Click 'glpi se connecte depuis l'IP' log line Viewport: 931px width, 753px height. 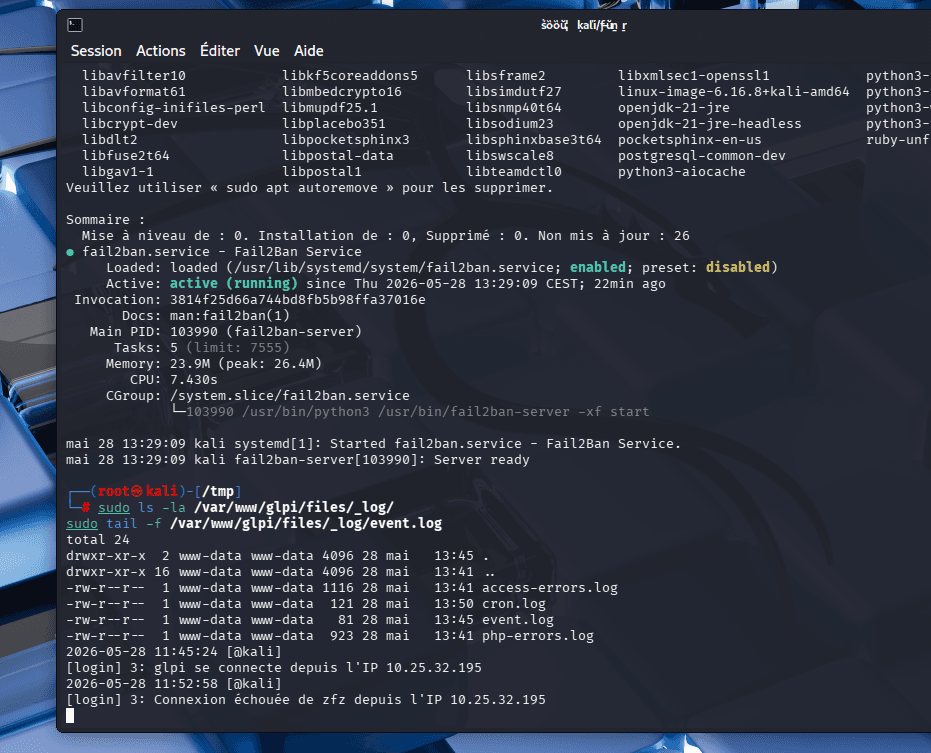click(274, 668)
